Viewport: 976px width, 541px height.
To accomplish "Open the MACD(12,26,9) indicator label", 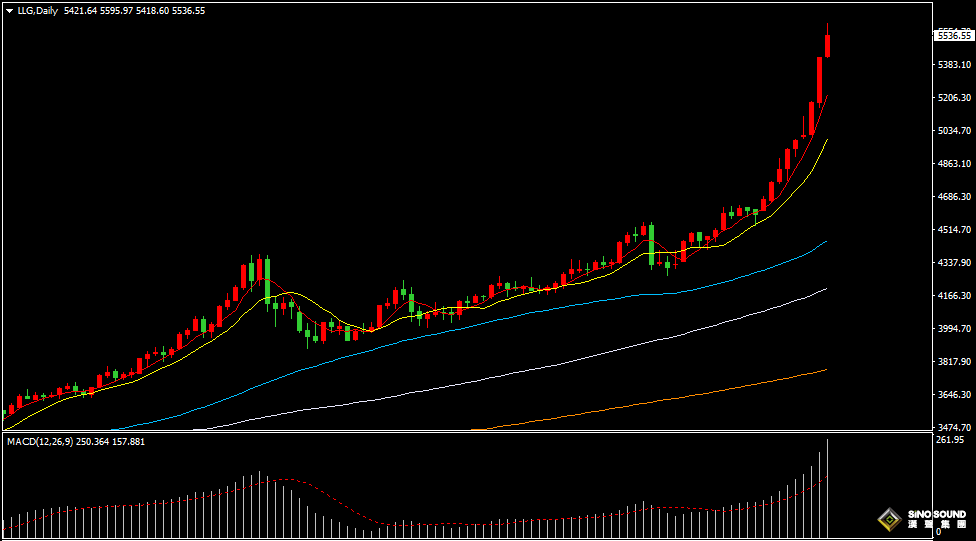I will click(40, 441).
